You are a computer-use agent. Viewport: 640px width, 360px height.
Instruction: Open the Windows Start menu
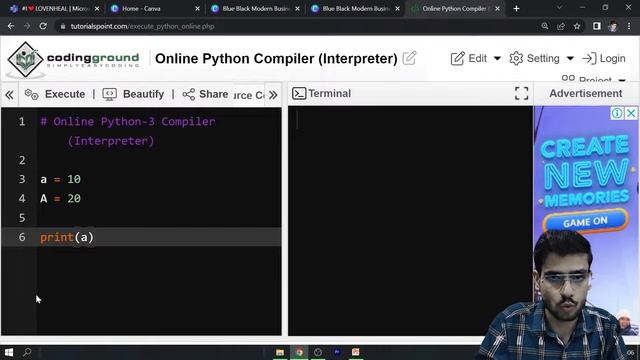coord(9,352)
